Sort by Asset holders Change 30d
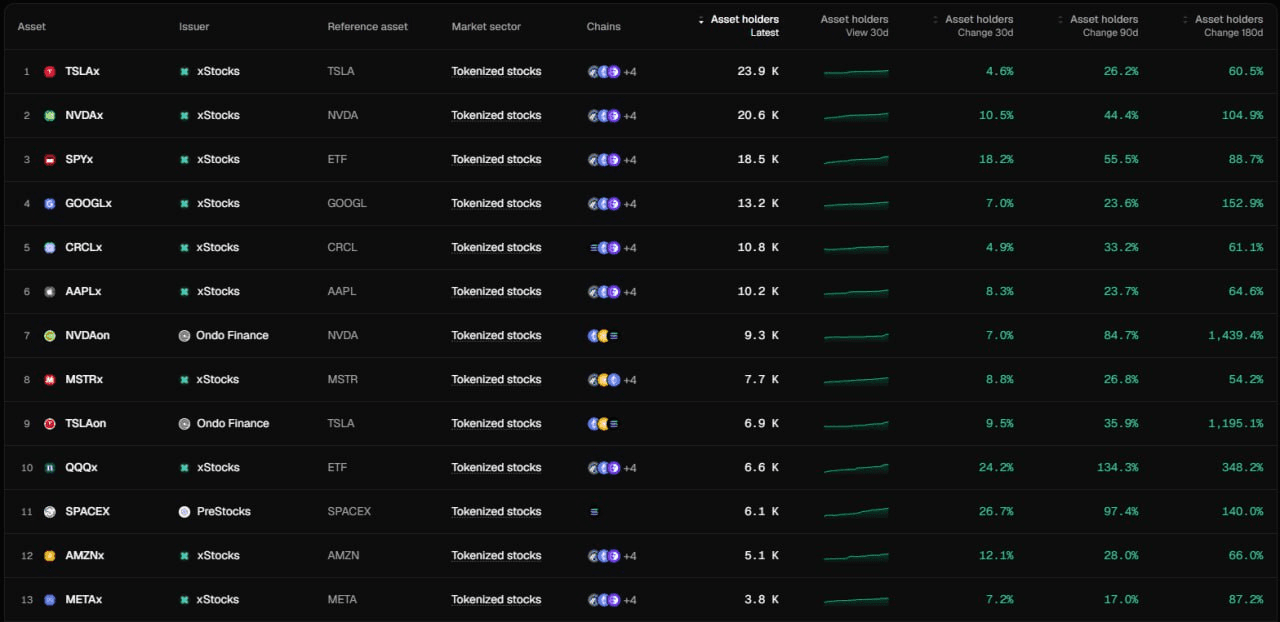 click(978, 25)
